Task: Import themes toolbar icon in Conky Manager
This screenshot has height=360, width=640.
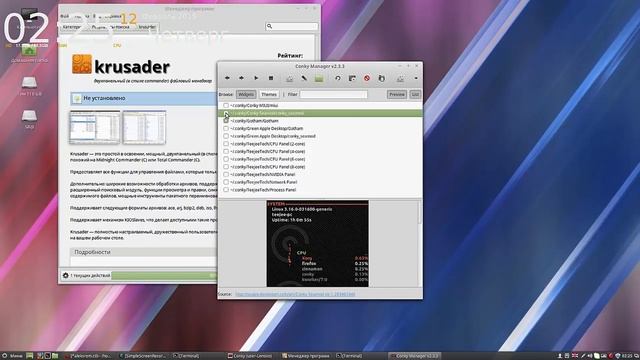Action: 381,78
